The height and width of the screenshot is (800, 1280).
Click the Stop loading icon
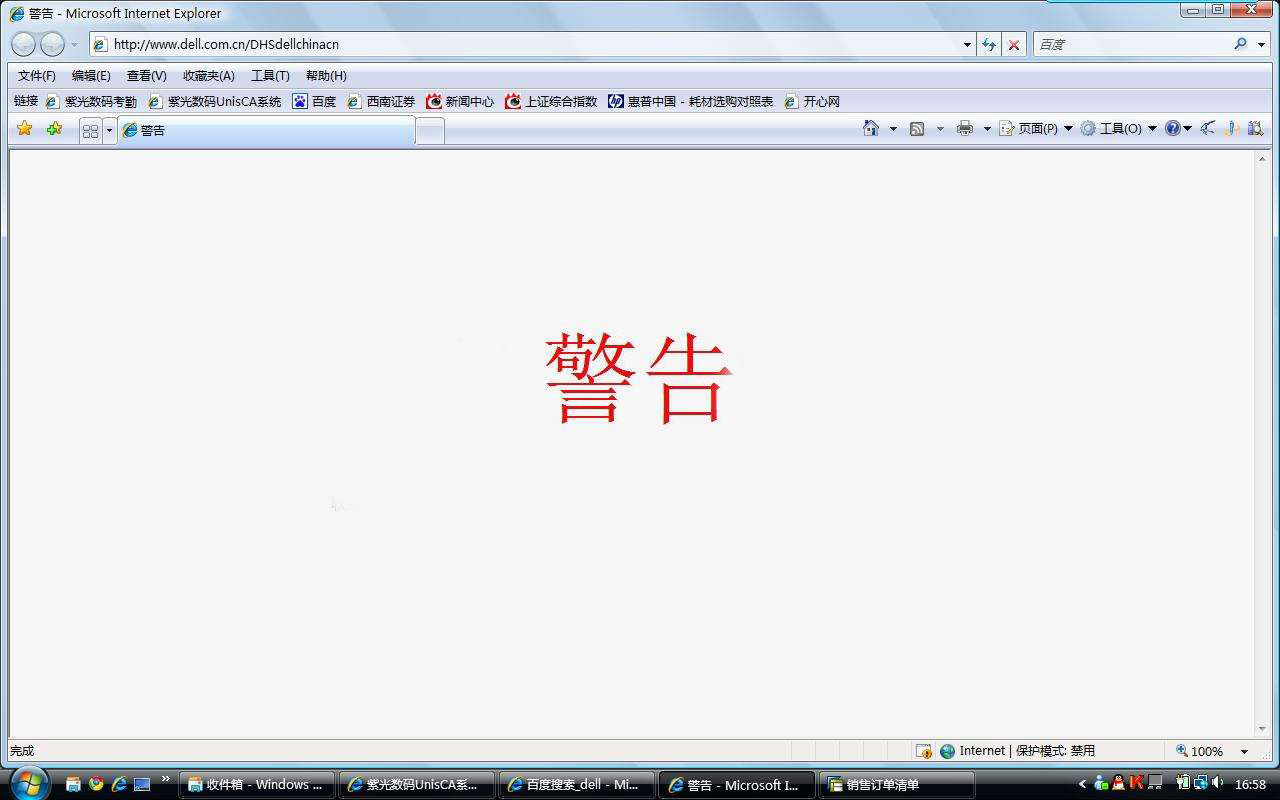coord(1013,44)
